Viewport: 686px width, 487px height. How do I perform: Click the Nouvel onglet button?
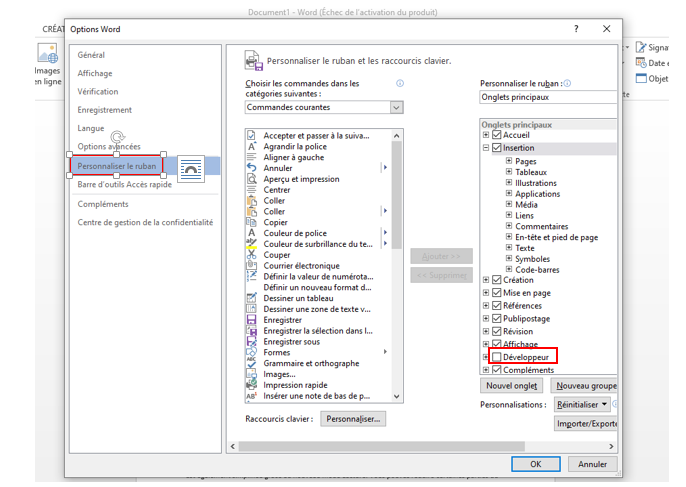[512, 385]
